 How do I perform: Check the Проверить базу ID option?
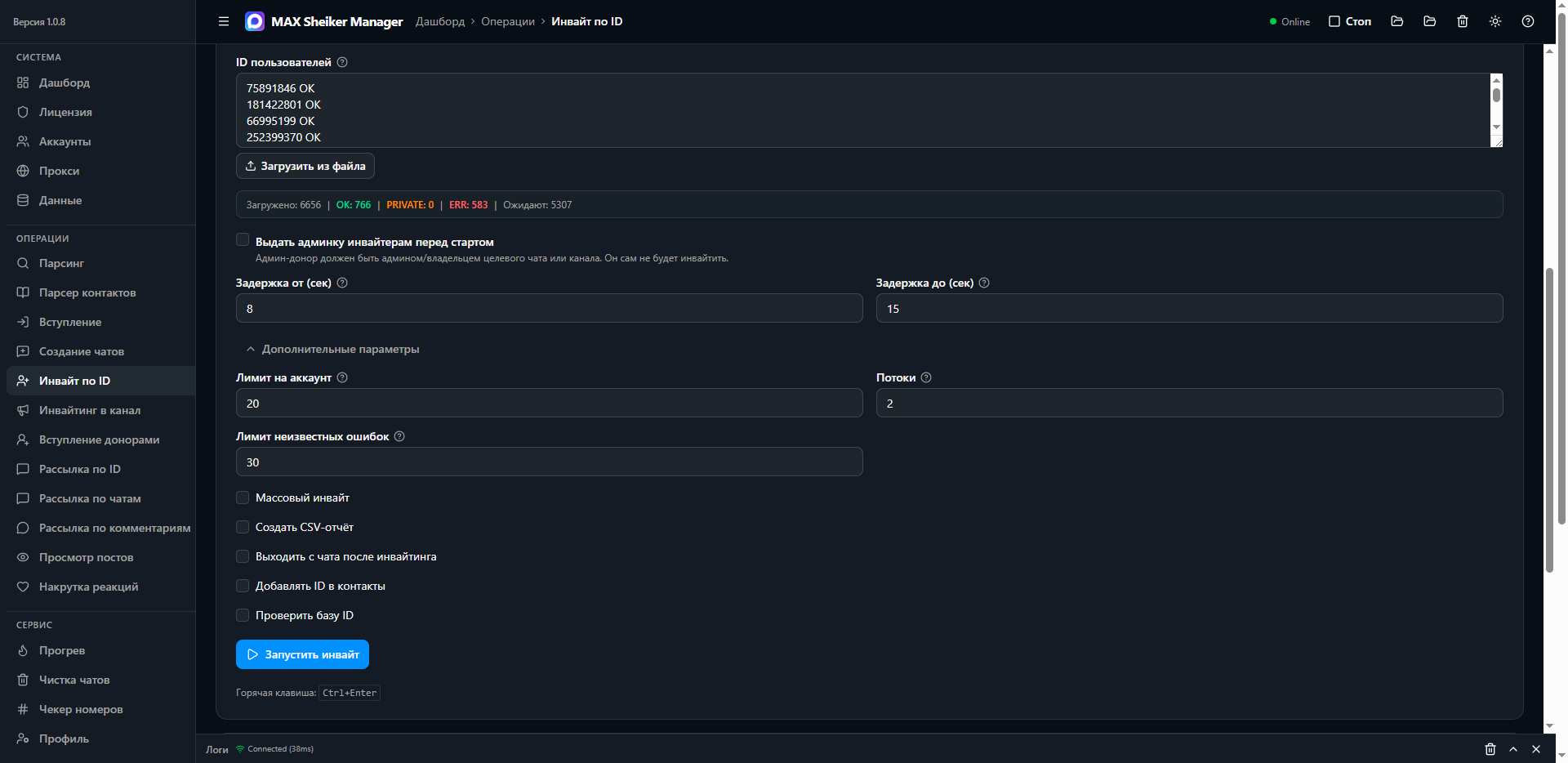pos(243,615)
